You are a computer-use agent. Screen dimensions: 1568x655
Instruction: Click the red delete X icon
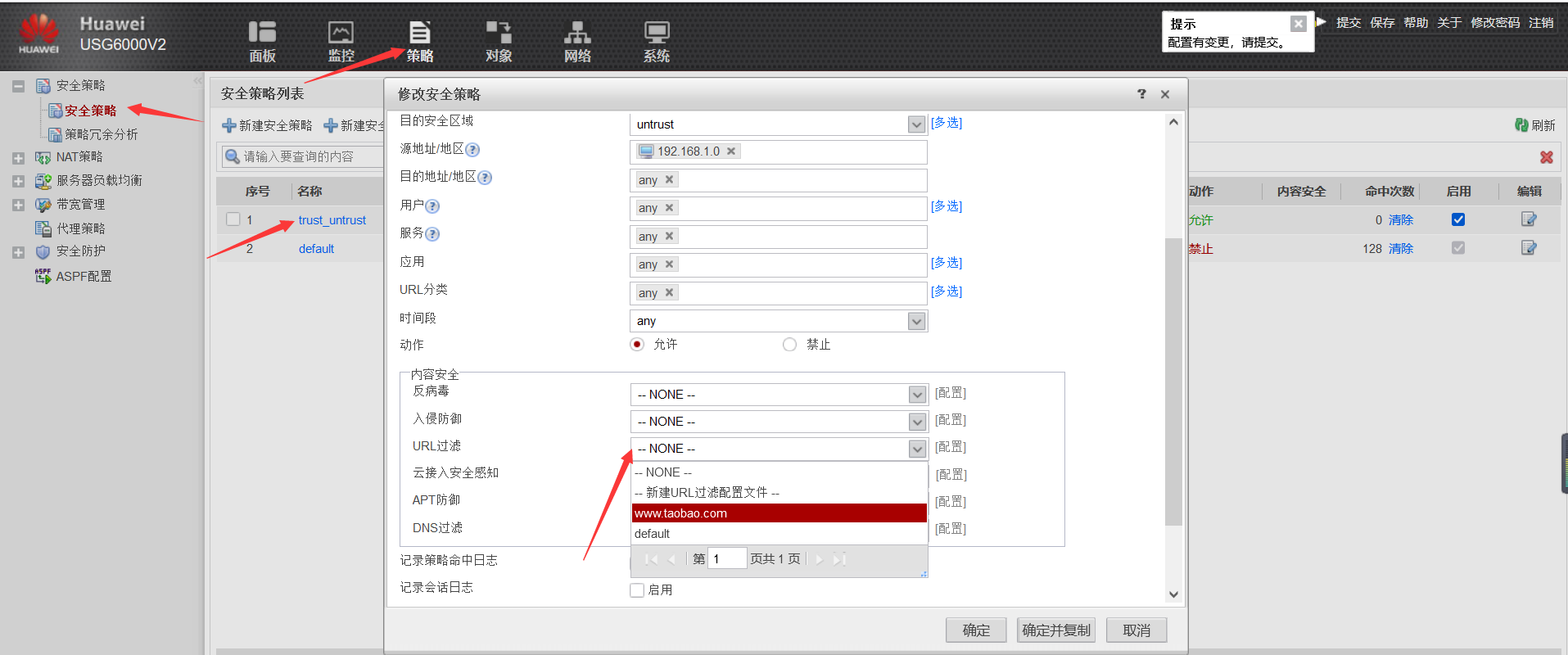point(1546,157)
